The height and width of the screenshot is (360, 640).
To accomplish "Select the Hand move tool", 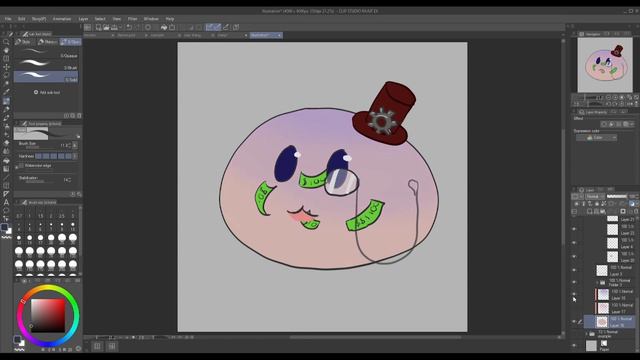I will tap(6, 50).
